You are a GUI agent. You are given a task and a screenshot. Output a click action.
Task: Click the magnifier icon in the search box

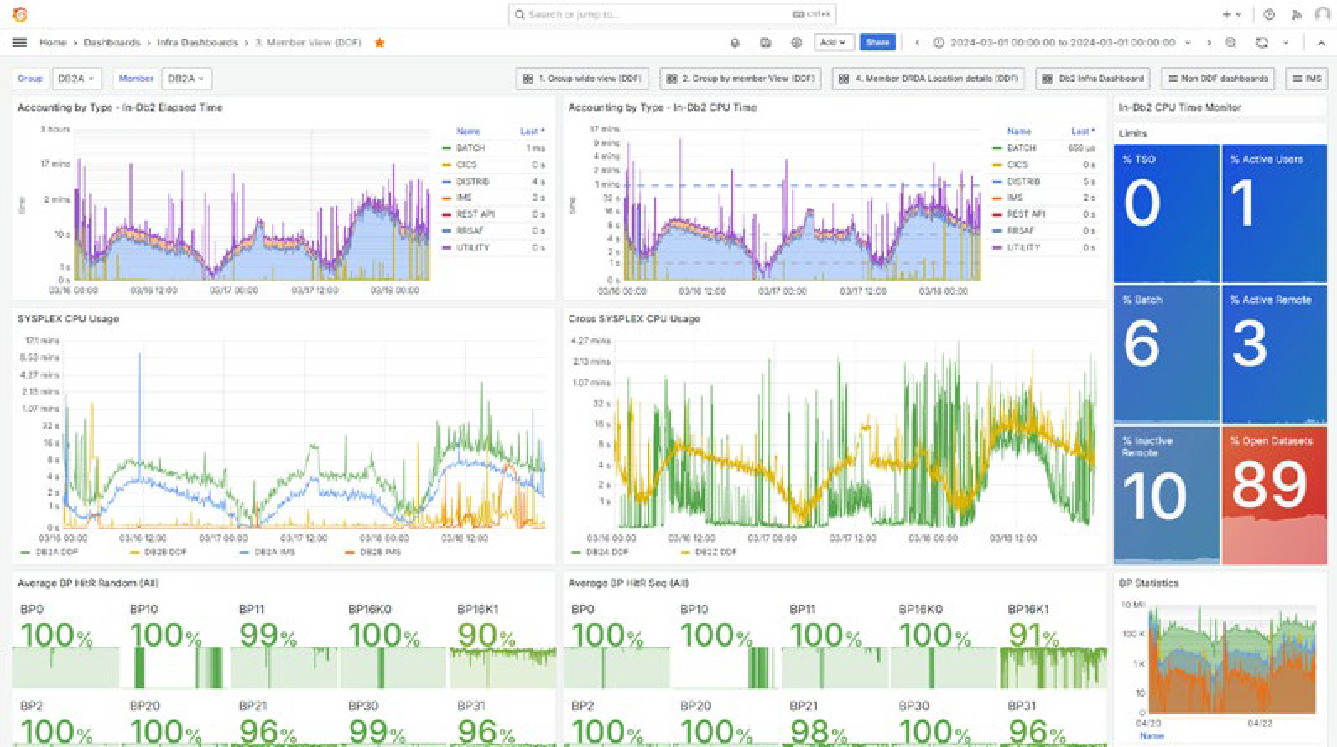pos(520,15)
